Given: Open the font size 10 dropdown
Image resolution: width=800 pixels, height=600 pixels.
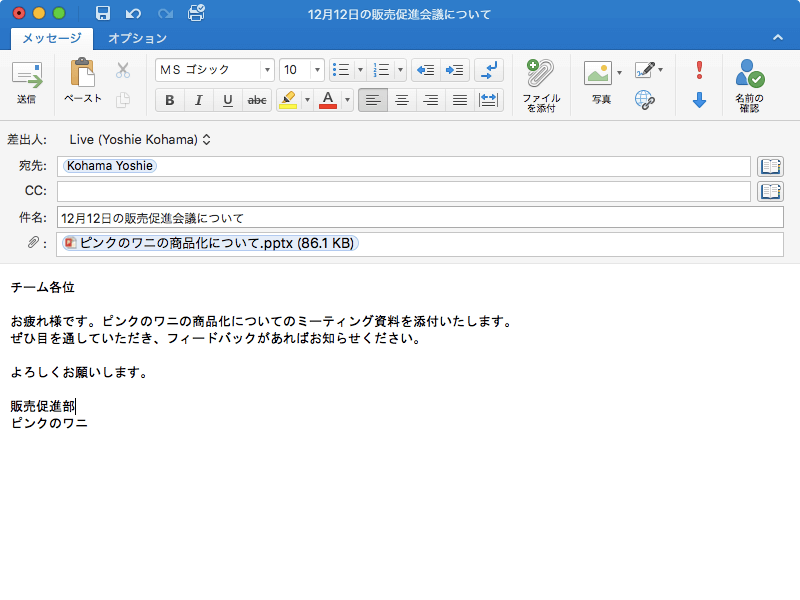Looking at the screenshot, I should coord(317,70).
